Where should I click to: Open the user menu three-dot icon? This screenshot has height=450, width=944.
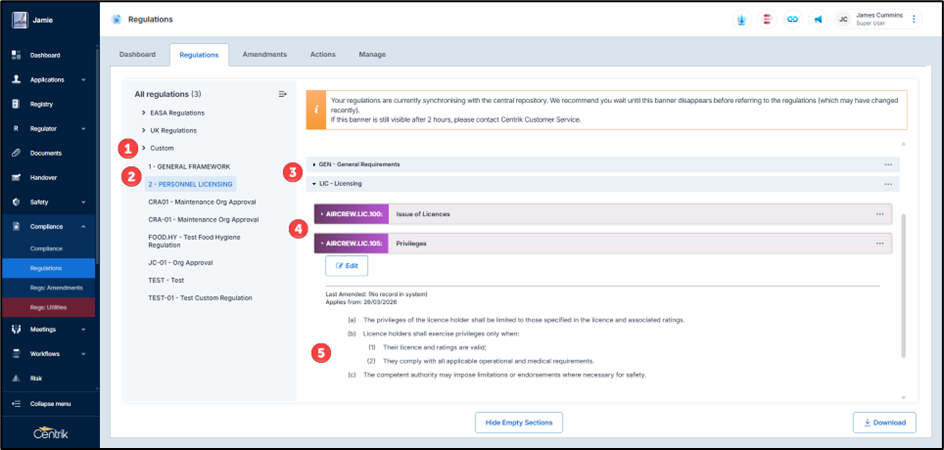[913, 19]
